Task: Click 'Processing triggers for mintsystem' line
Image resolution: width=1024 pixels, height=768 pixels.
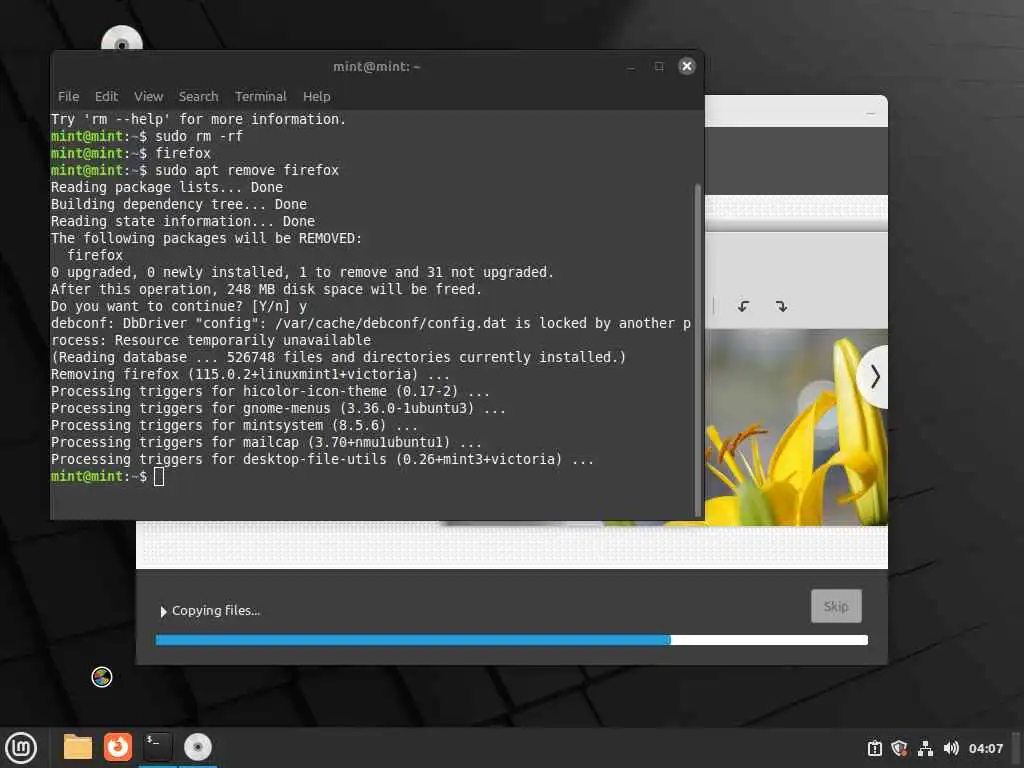Action: tap(234, 425)
